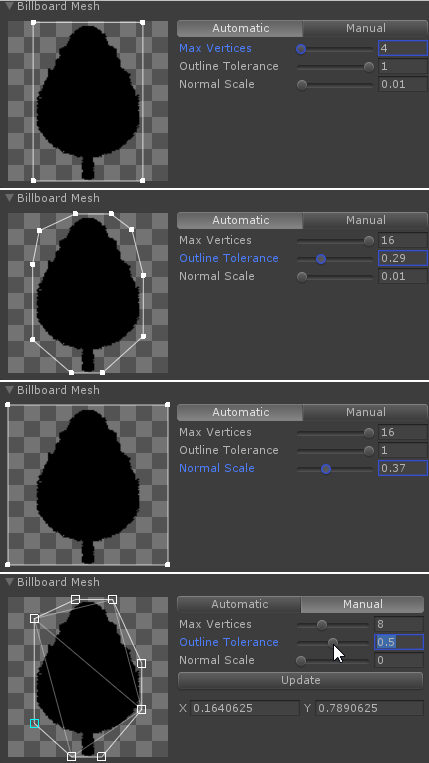Click the Y coordinate field 0.7890625

pyautogui.click(x=369, y=708)
